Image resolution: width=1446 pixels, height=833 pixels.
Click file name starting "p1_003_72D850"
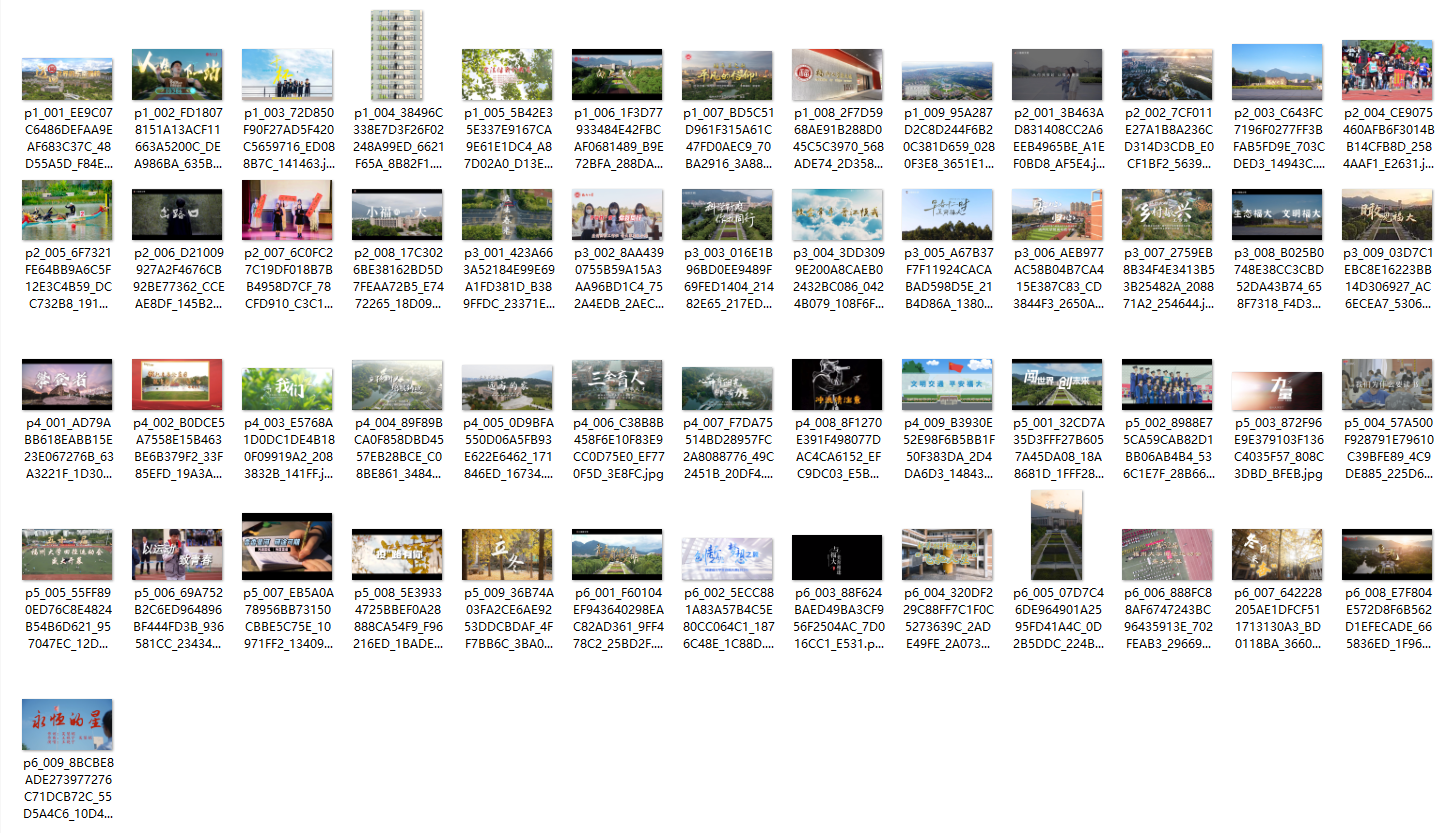[287, 139]
